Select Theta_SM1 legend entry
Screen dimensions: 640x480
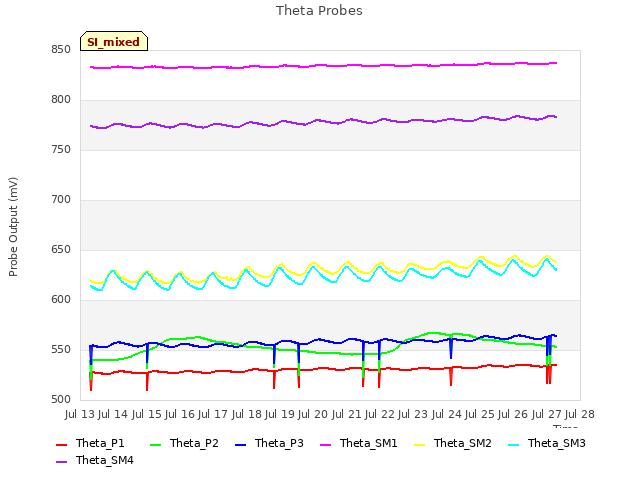pos(359,443)
